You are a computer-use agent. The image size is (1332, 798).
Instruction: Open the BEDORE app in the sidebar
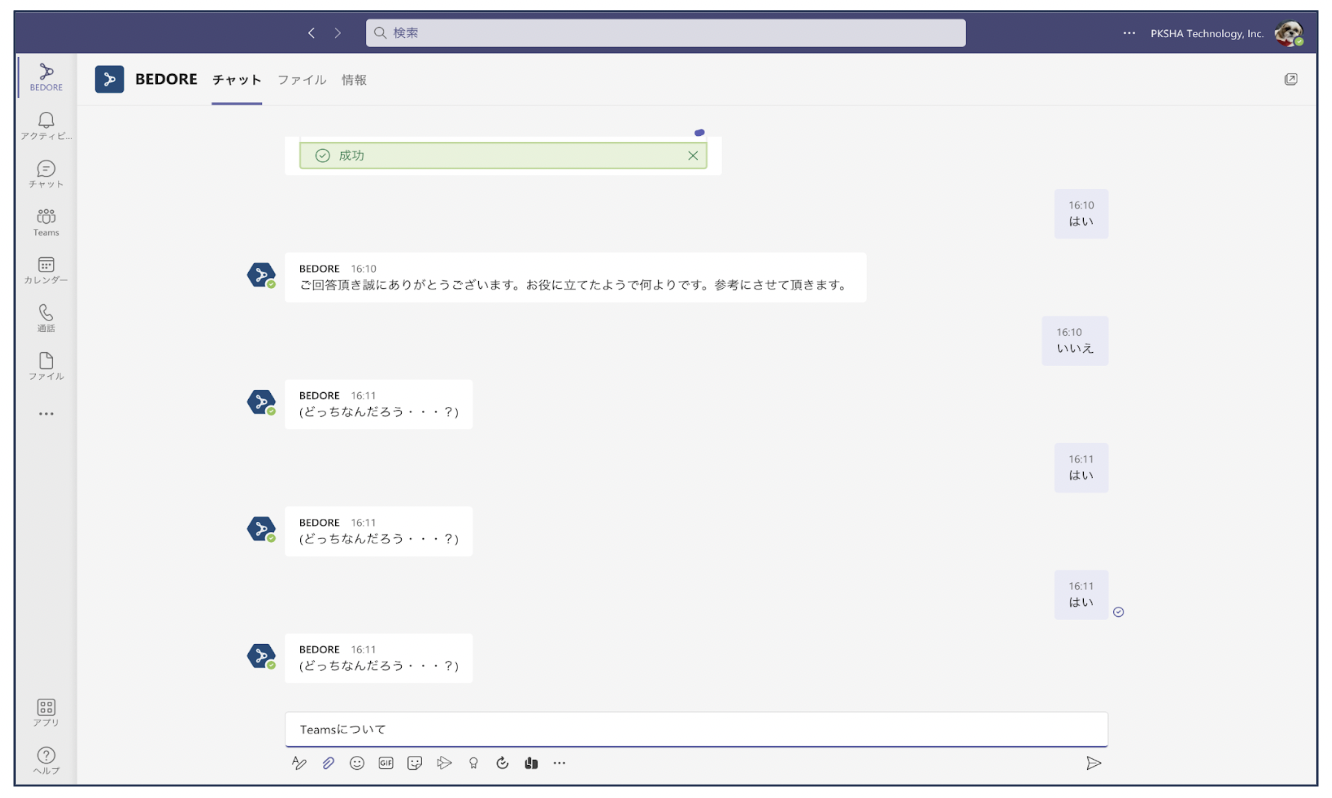(46, 77)
